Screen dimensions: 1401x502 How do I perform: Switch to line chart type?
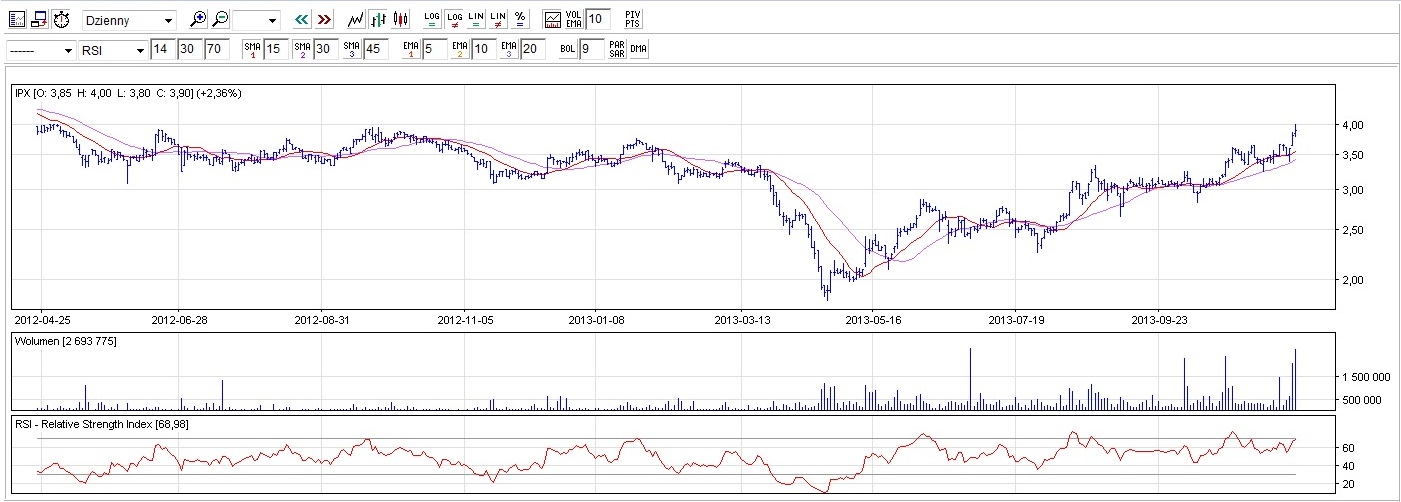[x=356, y=19]
